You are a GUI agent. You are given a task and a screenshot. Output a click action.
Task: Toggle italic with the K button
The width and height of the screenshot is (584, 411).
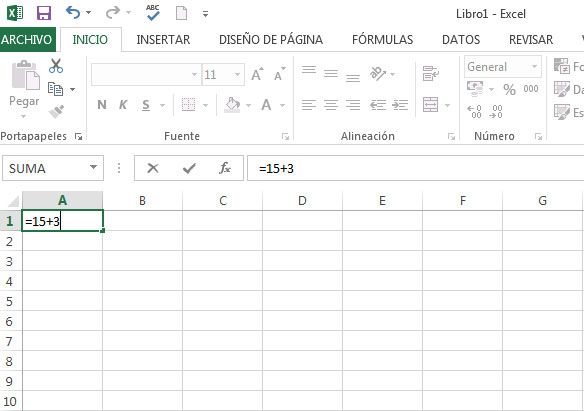pos(123,105)
